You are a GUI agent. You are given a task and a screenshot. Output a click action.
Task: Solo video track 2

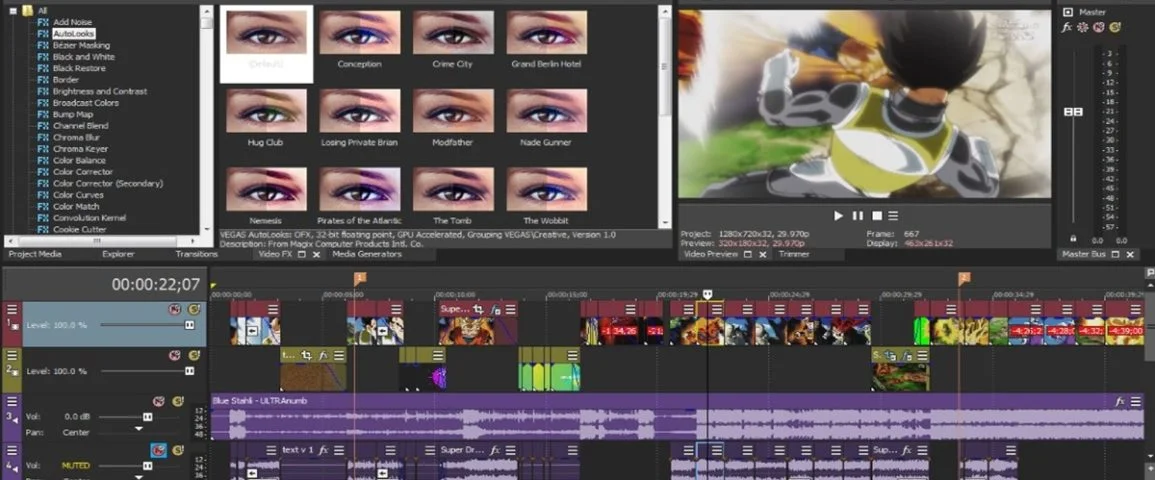(x=194, y=356)
